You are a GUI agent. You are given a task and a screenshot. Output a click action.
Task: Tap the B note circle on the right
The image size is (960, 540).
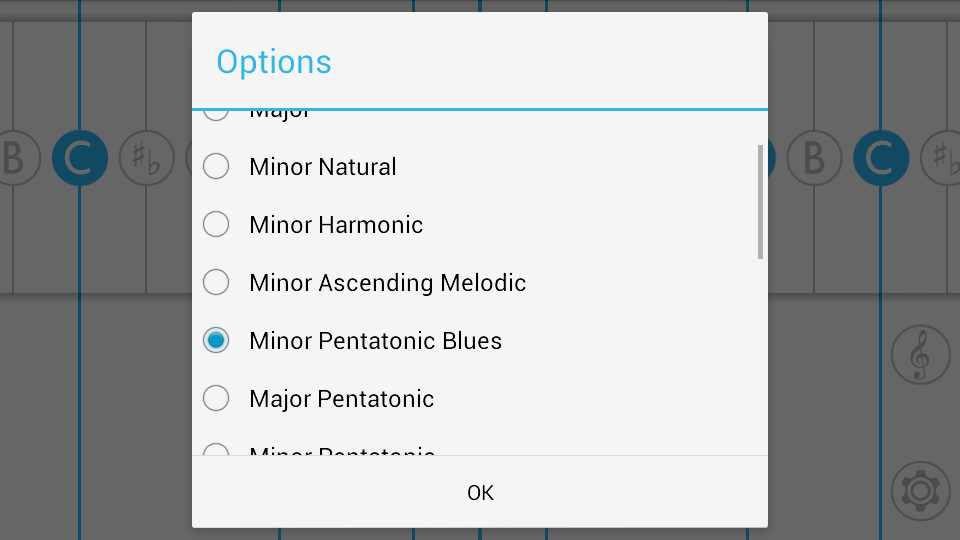(814, 158)
